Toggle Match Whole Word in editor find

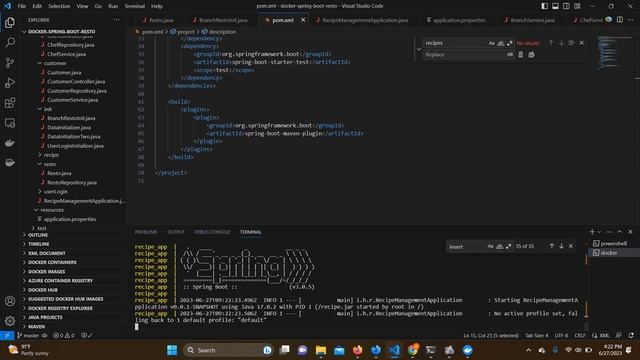tap(500, 43)
